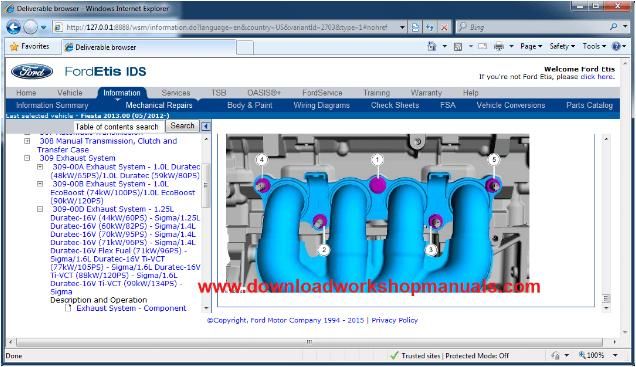
Task: Click Description and Operation heading
Action: [x=99, y=300]
